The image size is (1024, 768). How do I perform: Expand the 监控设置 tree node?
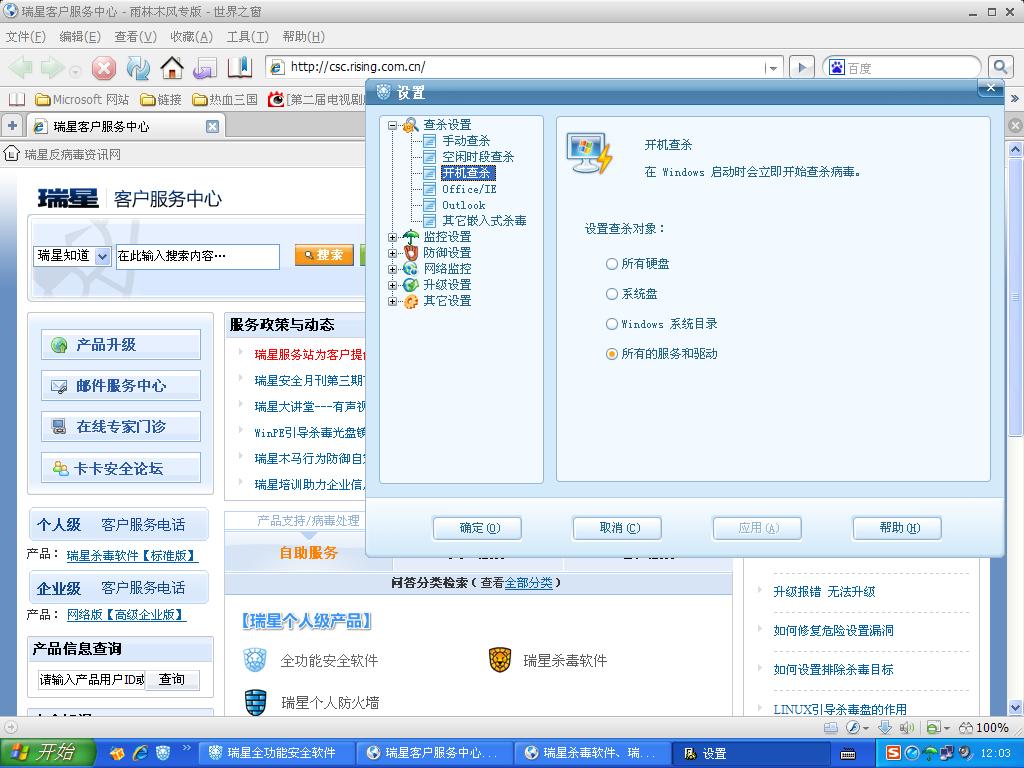tap(392, 237)
